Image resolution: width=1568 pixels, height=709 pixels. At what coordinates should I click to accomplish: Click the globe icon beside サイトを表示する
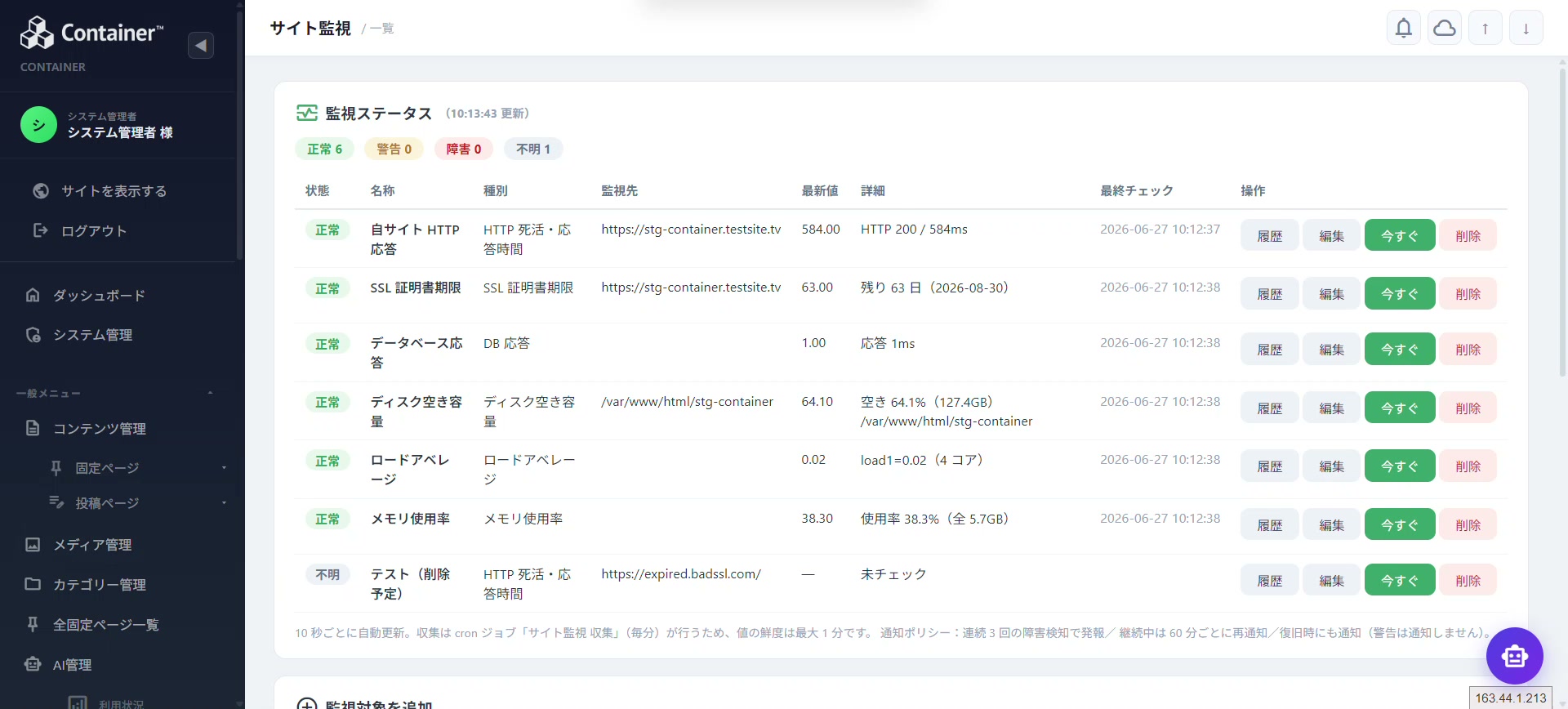[41, 191]
